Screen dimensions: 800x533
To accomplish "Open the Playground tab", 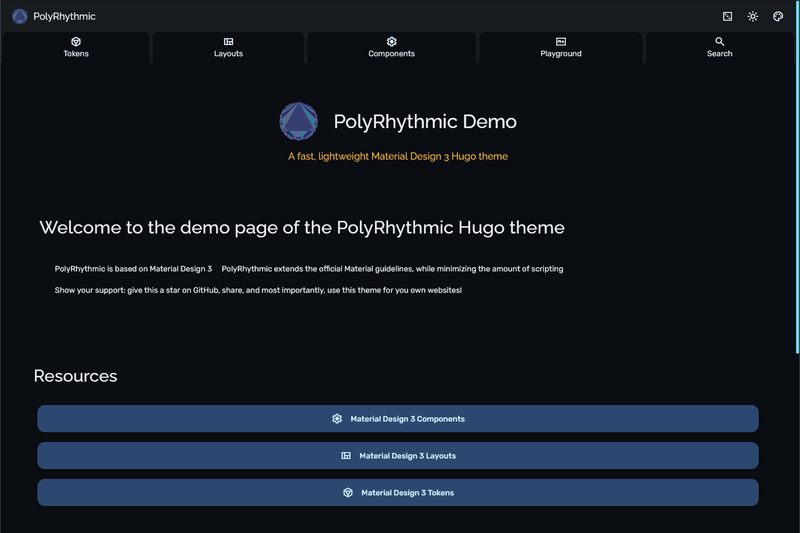I will (561, 47).
